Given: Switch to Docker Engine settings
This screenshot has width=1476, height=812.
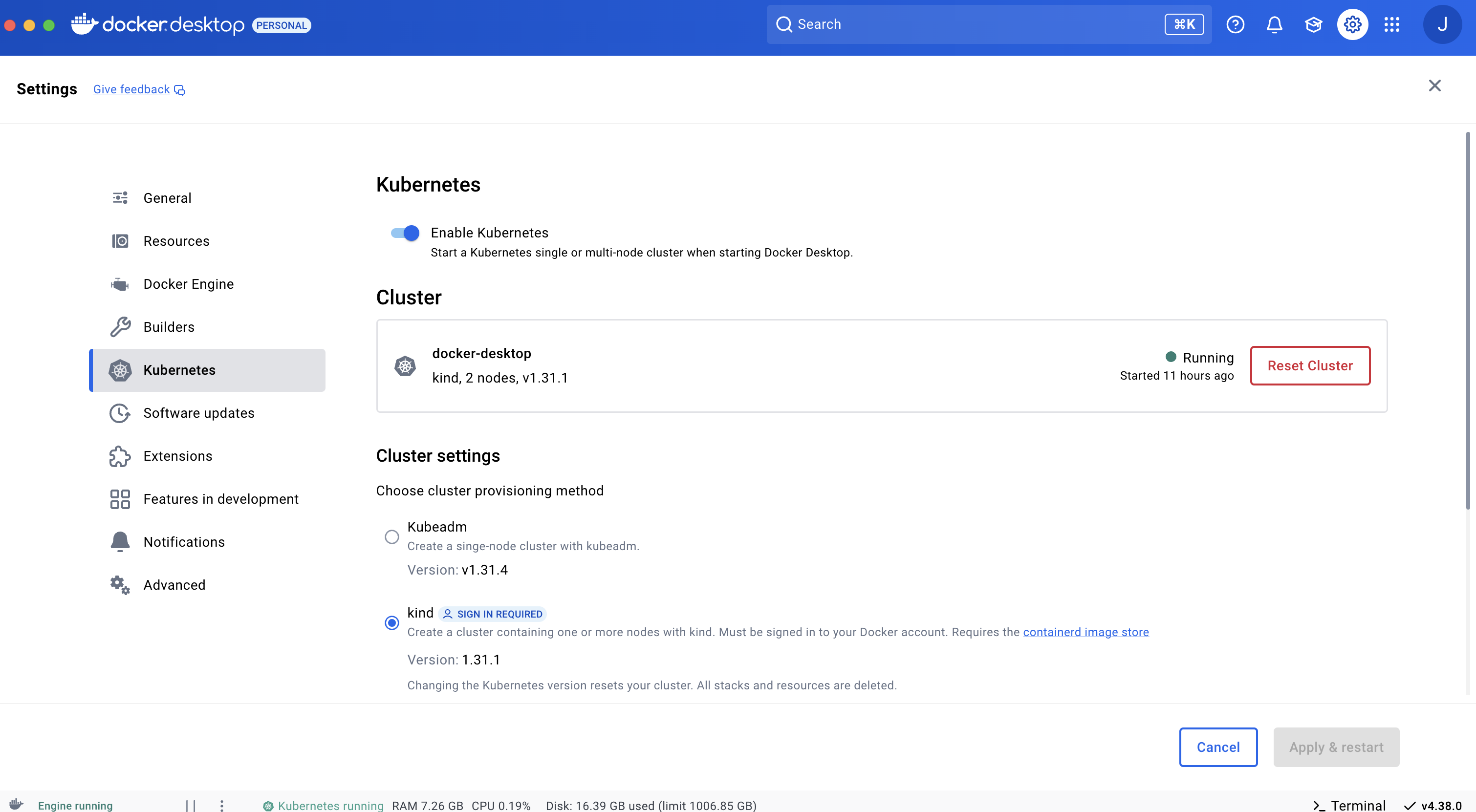Looking at the screenshot, I should click(x=188, y=284).
